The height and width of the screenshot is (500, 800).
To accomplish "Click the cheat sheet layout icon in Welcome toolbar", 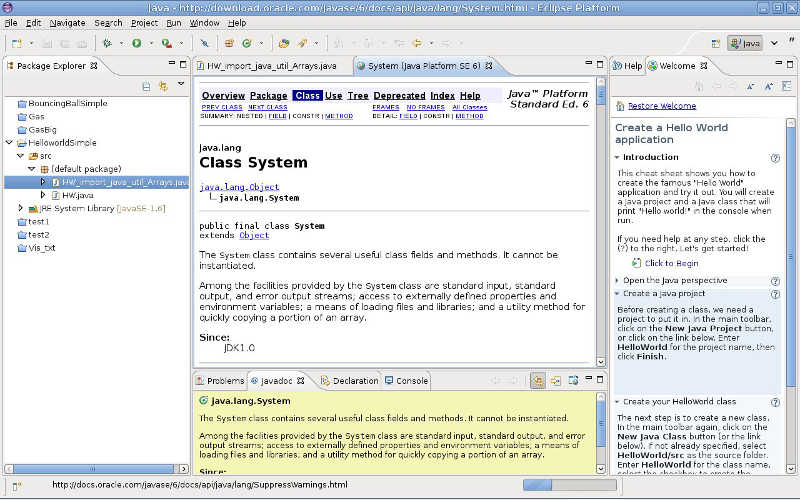I will [x=787, y=86].
